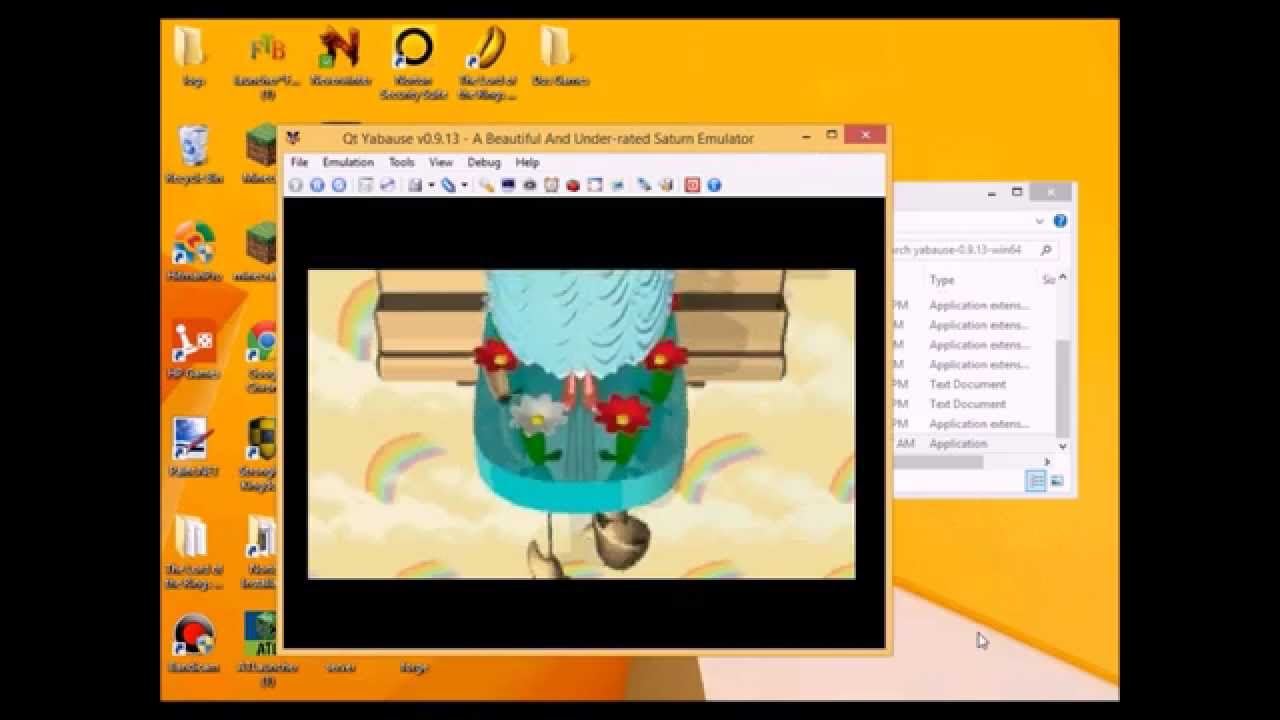Switch Explorer to Details view icon
Screen dimensions: 1280x720
1036,482
